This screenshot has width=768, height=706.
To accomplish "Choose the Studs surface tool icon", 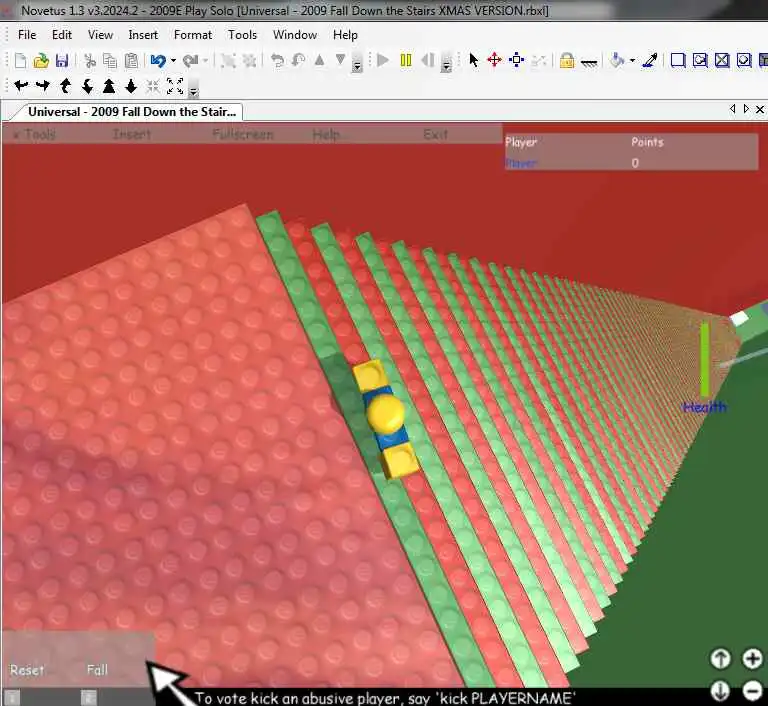I will pyautogui.click(x=744, y=60).
